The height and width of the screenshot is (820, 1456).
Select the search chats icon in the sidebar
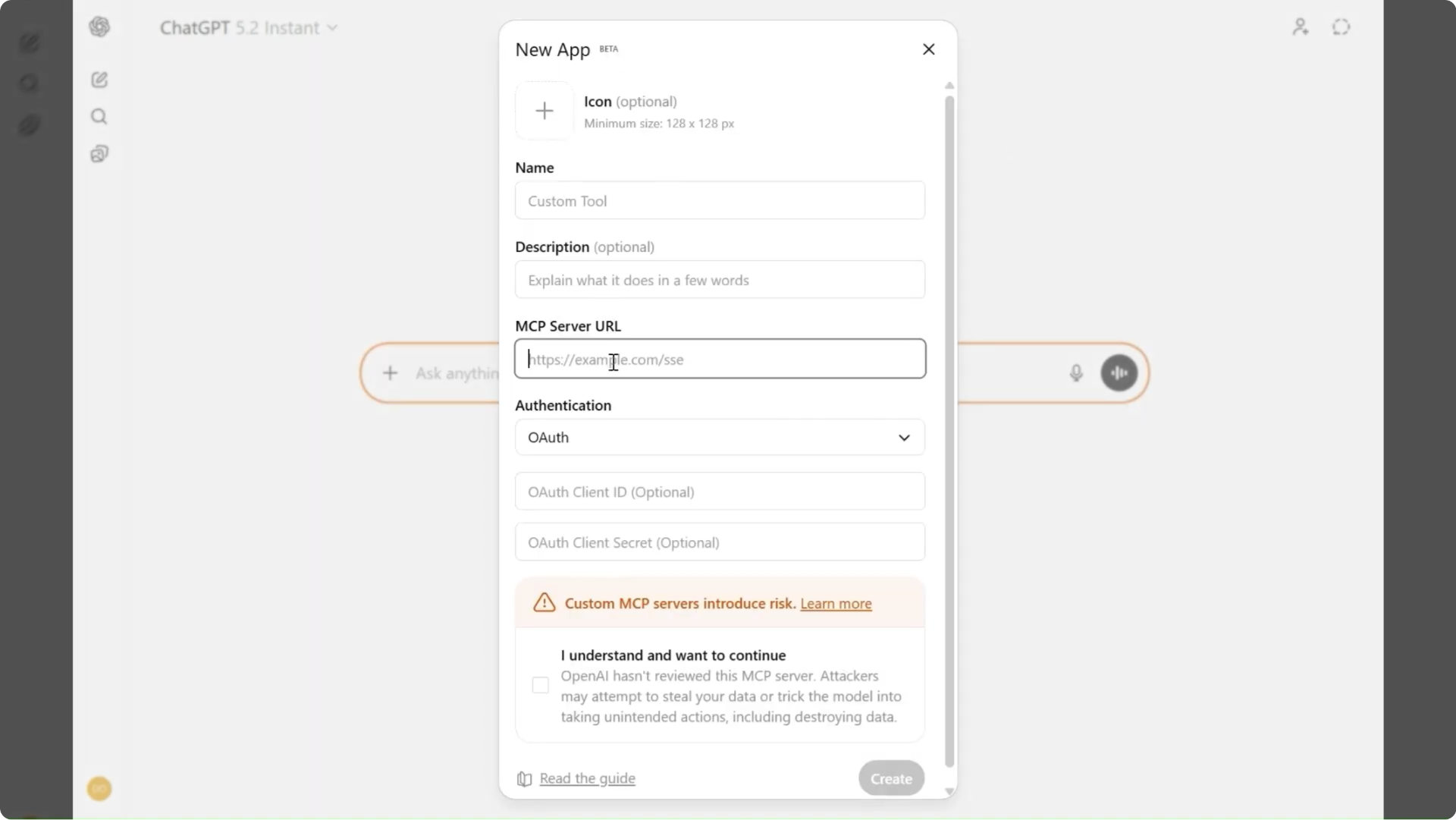(x=99, y=116)
